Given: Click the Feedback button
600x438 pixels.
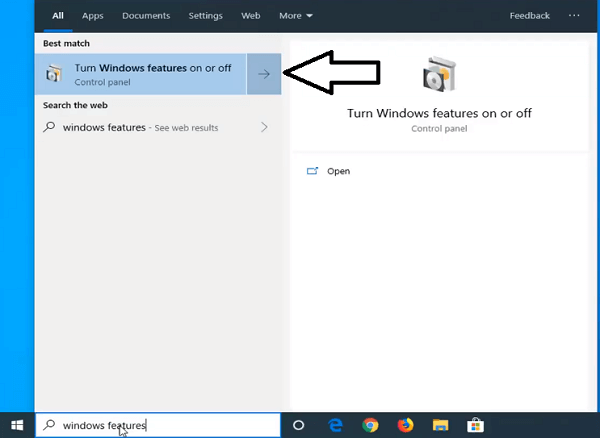Looking at the screenshot, I should 530,16.
